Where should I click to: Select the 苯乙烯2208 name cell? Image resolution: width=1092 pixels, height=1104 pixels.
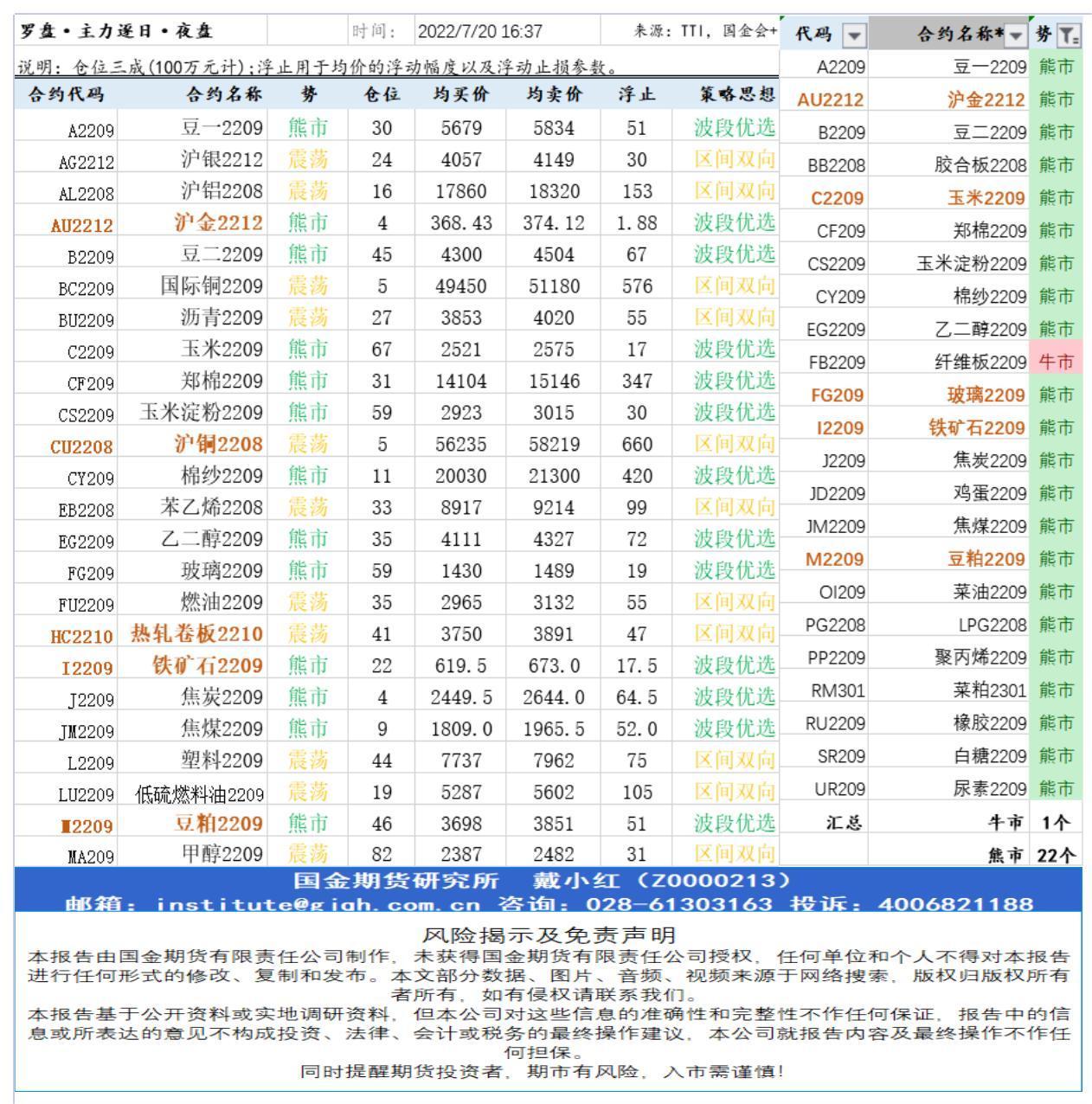pos(192,509)
